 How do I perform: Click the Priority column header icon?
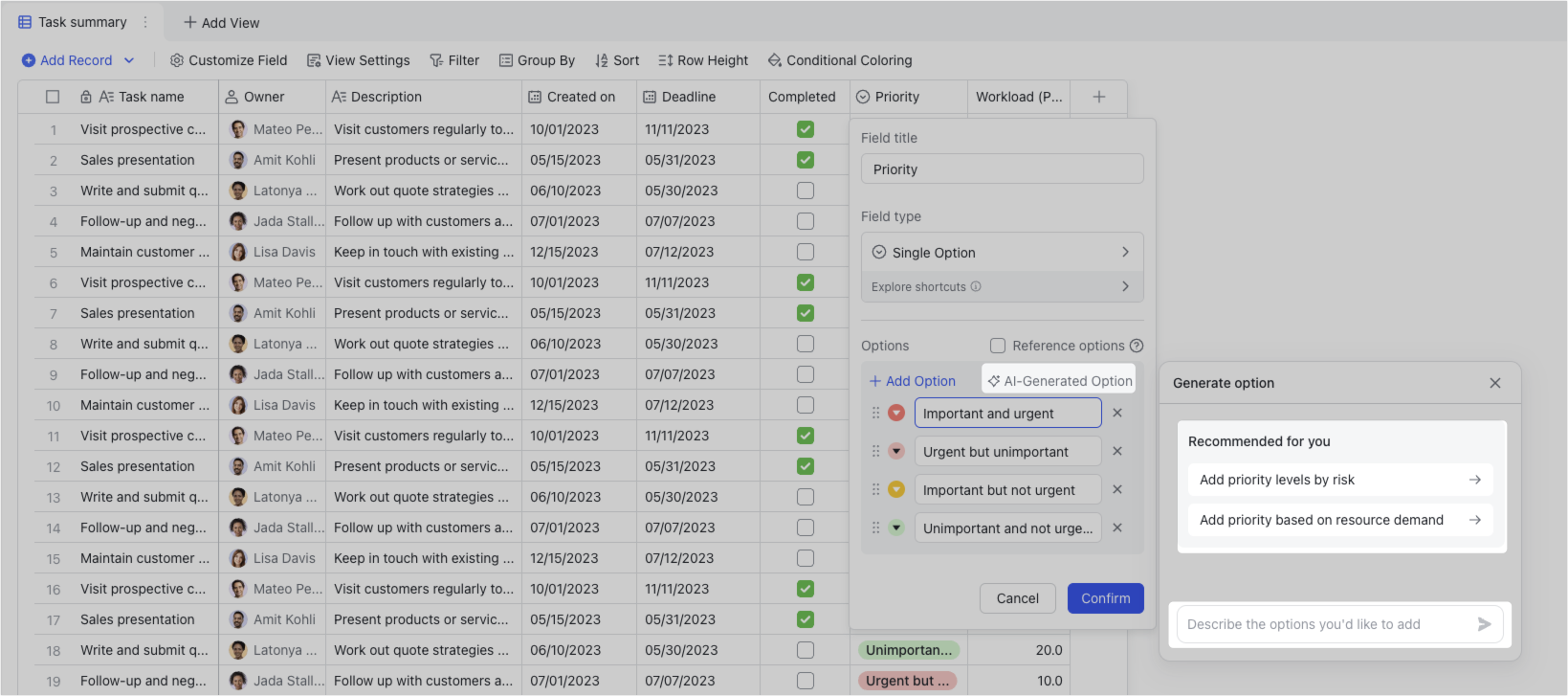click(863, 97)
